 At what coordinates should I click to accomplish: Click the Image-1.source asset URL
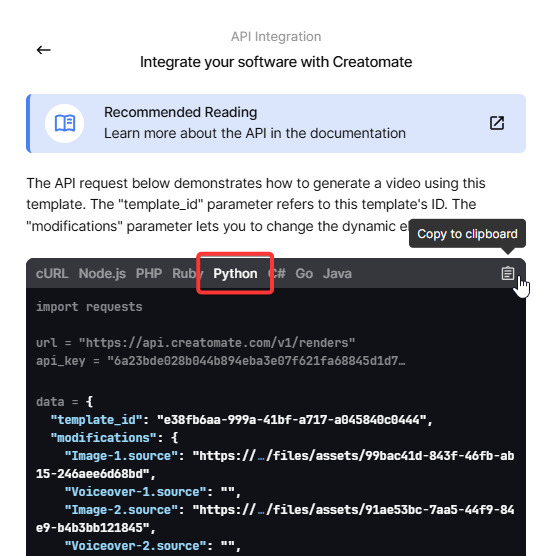click(275, 465)
